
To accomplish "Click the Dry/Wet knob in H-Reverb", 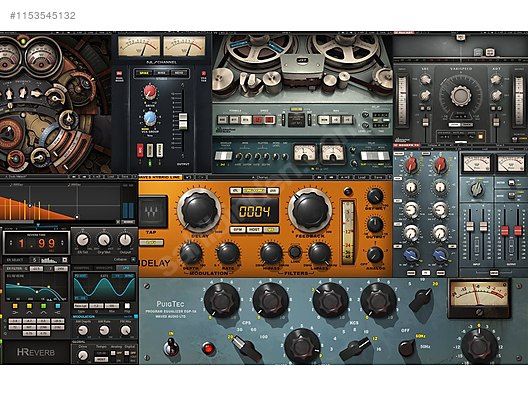I will (x=104, y=240).
